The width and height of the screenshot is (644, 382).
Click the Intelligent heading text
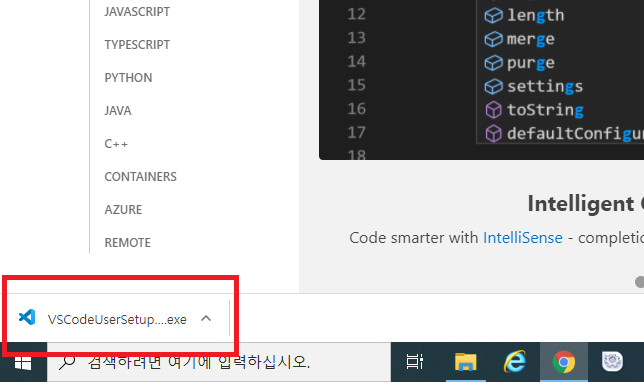(581, 204)
